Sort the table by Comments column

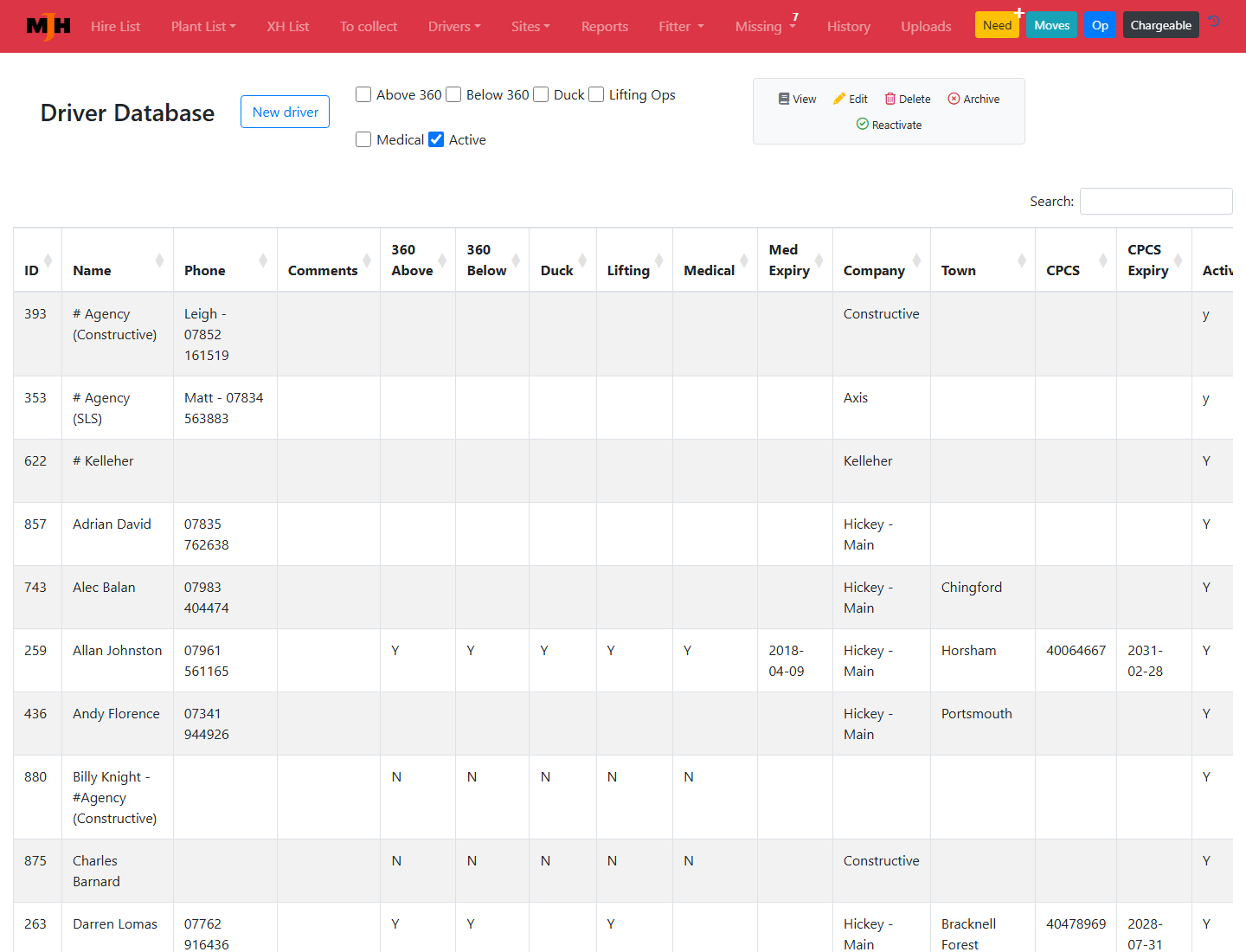tap(329, 261)
